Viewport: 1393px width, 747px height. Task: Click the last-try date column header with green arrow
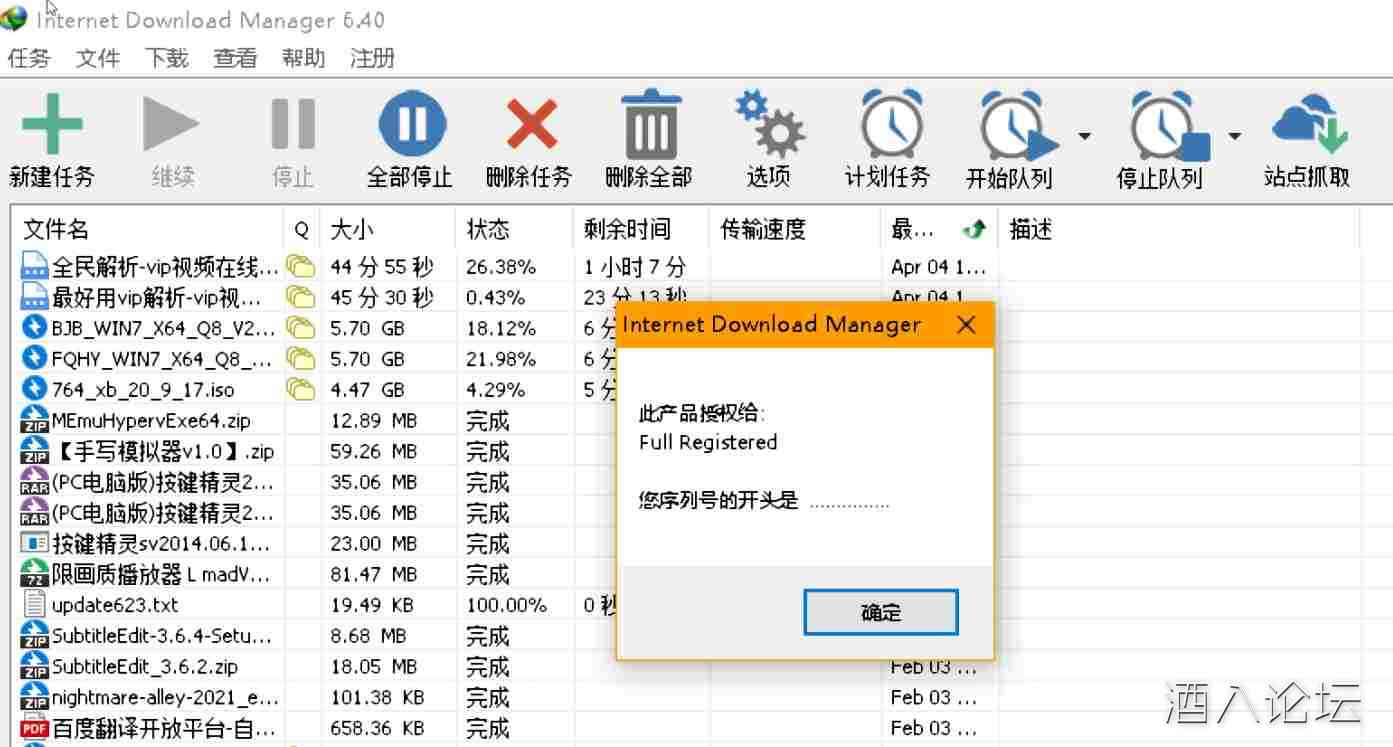point(940,230)
